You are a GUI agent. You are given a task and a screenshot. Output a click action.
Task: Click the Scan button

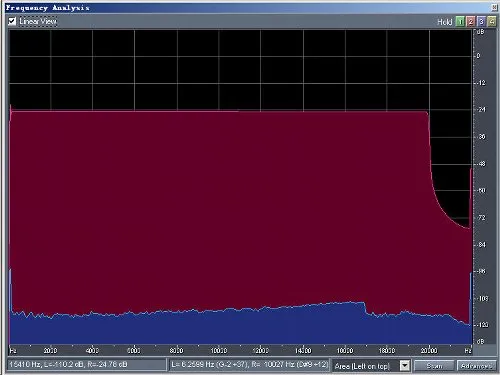(434, 366)
